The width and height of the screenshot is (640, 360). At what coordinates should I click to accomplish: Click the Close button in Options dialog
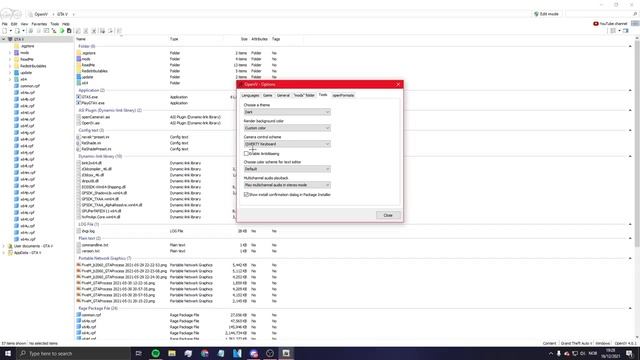[388, 215]
